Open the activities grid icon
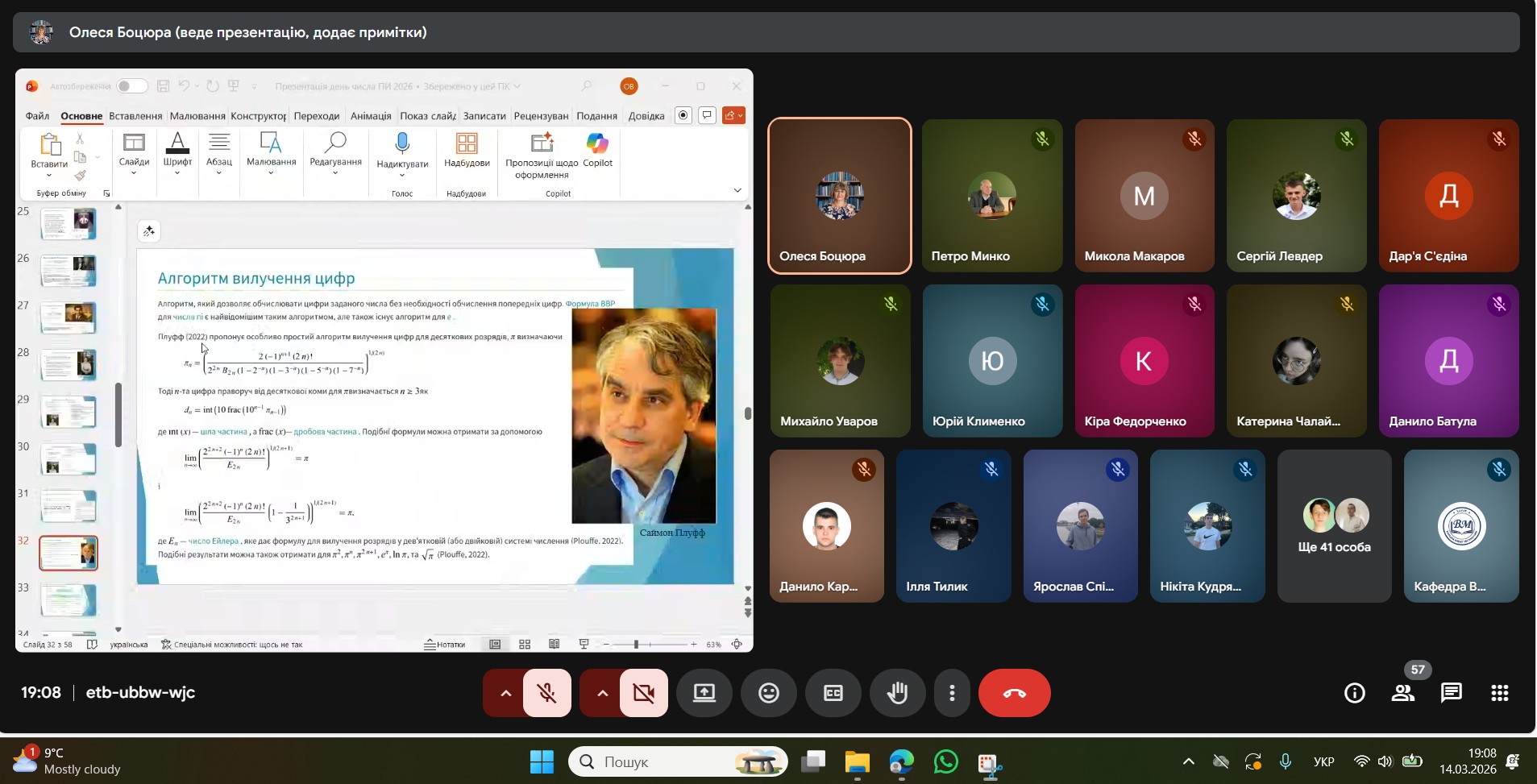Screen dimensions: 1537x784 (1499, 693)
